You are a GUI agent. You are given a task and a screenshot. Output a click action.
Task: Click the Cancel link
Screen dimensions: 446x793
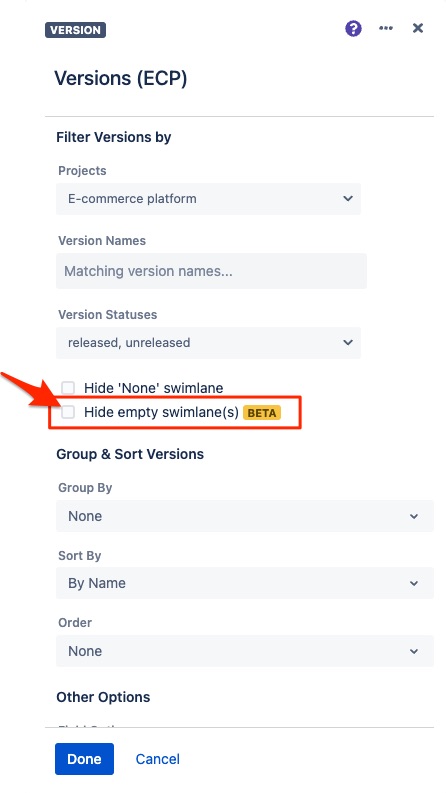(158, 759)
